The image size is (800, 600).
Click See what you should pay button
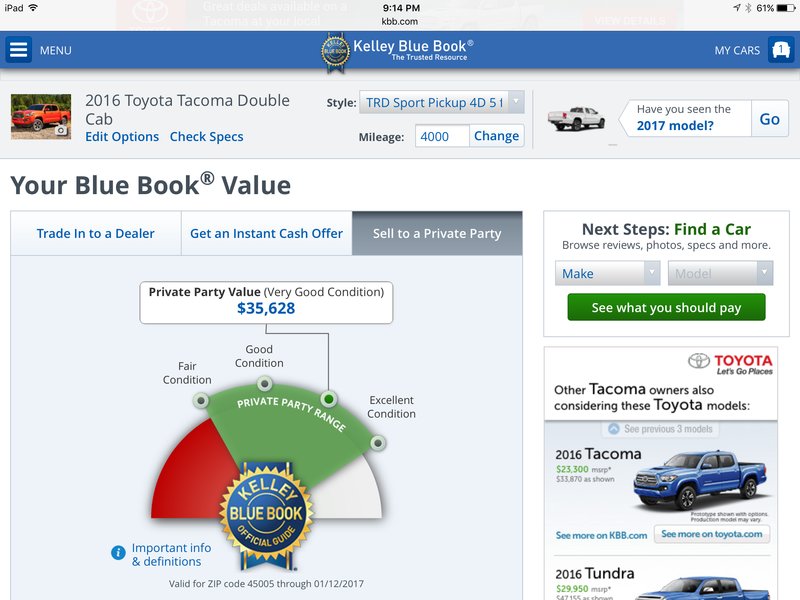coord(666,307)
